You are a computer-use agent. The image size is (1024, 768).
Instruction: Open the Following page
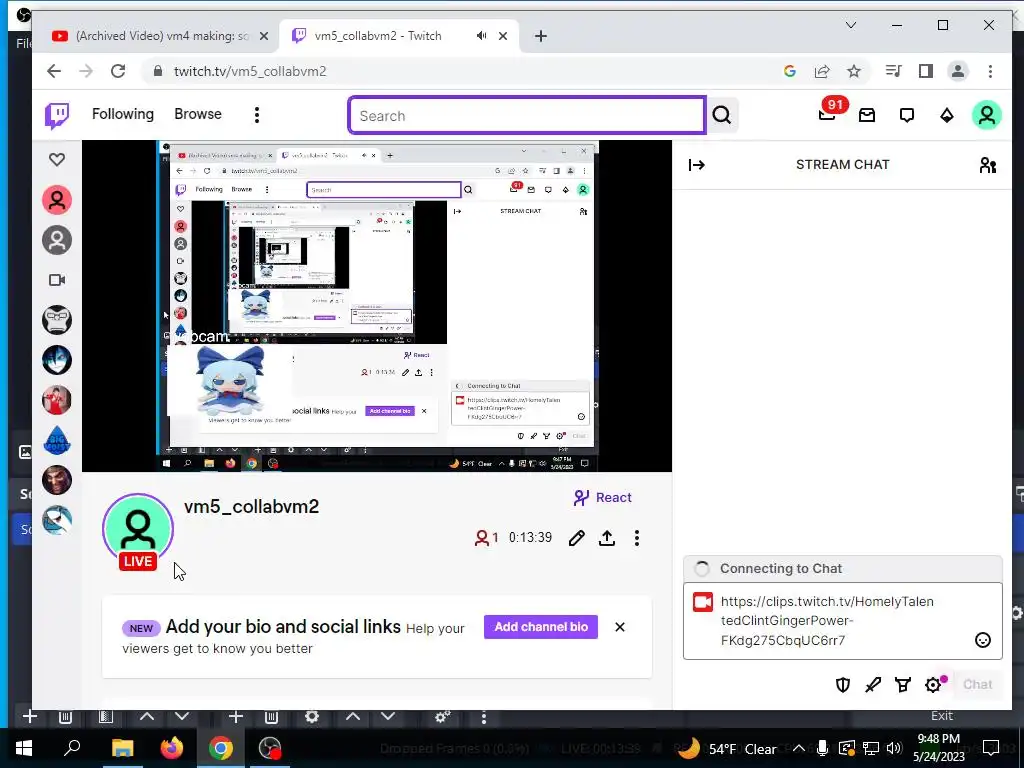click(x=123, y=114)
